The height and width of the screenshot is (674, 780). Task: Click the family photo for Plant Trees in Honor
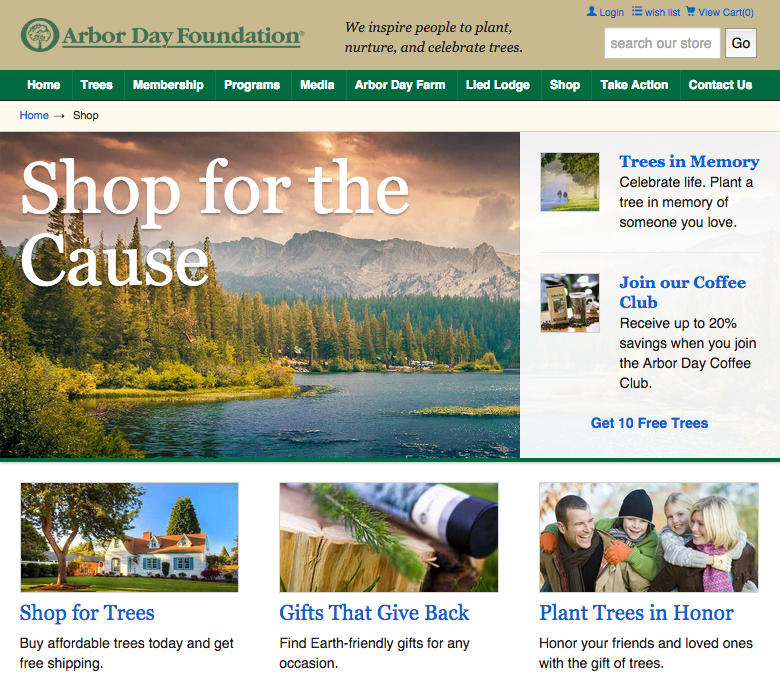tap(649, 537)
